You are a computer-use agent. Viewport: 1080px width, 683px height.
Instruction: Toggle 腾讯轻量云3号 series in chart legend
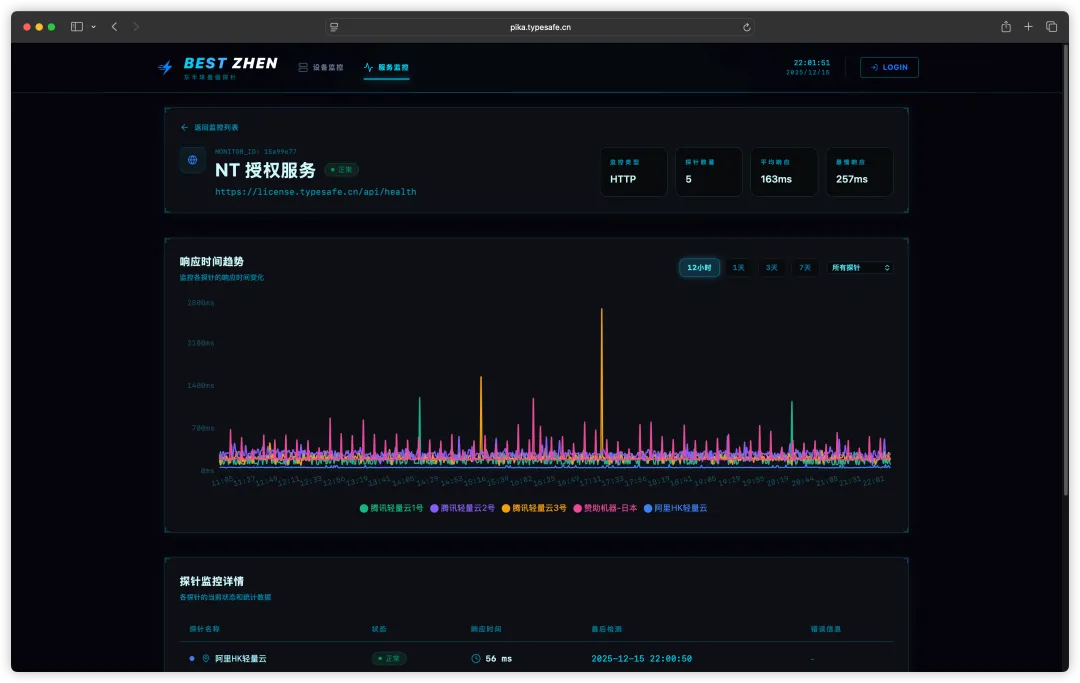click(x=534, y=508)
